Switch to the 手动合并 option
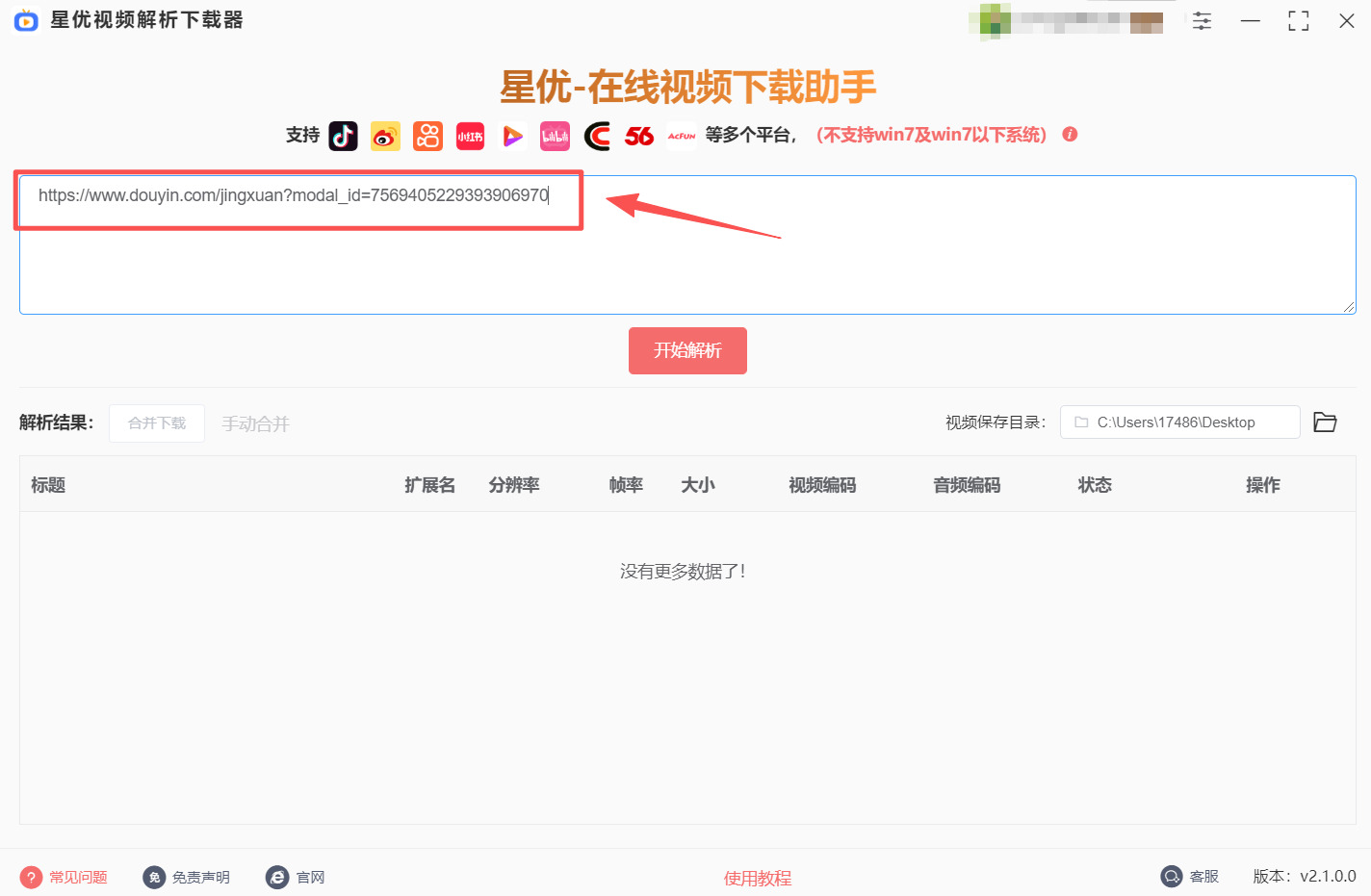 255,423
